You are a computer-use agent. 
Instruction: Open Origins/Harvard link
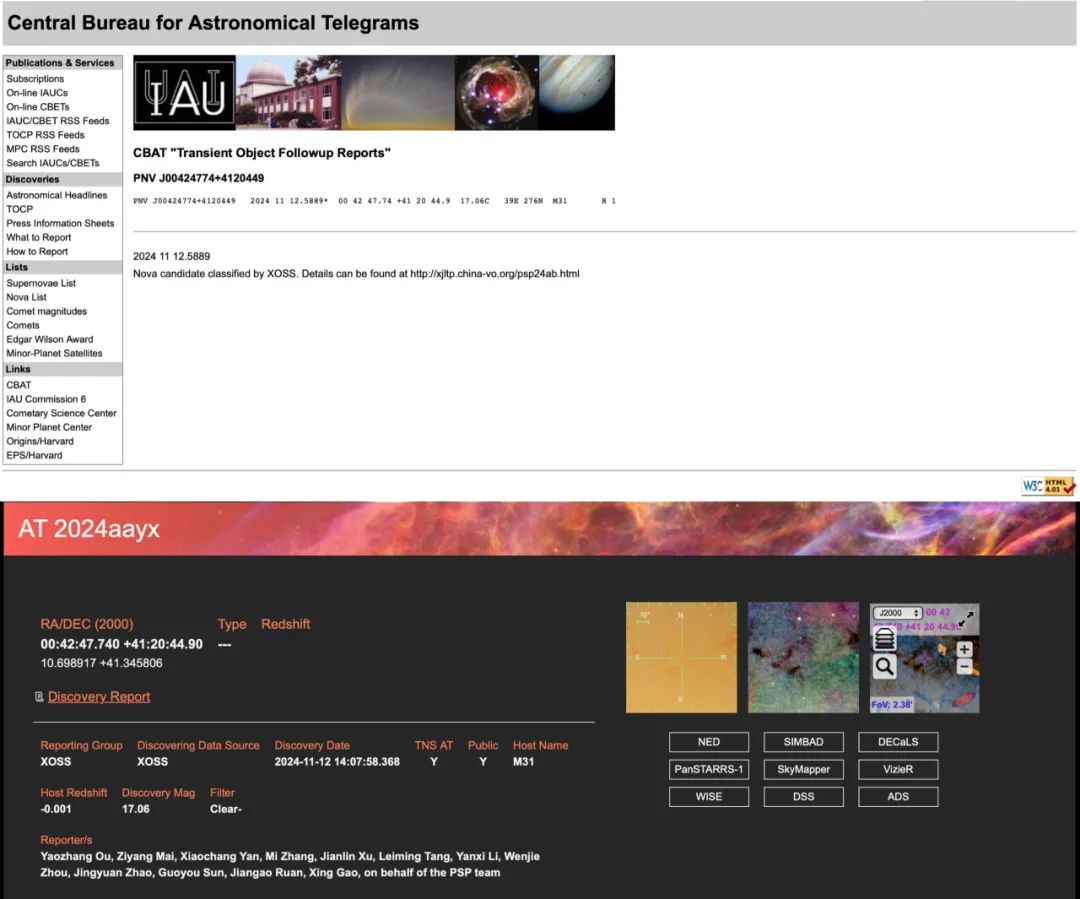point(40,441)
